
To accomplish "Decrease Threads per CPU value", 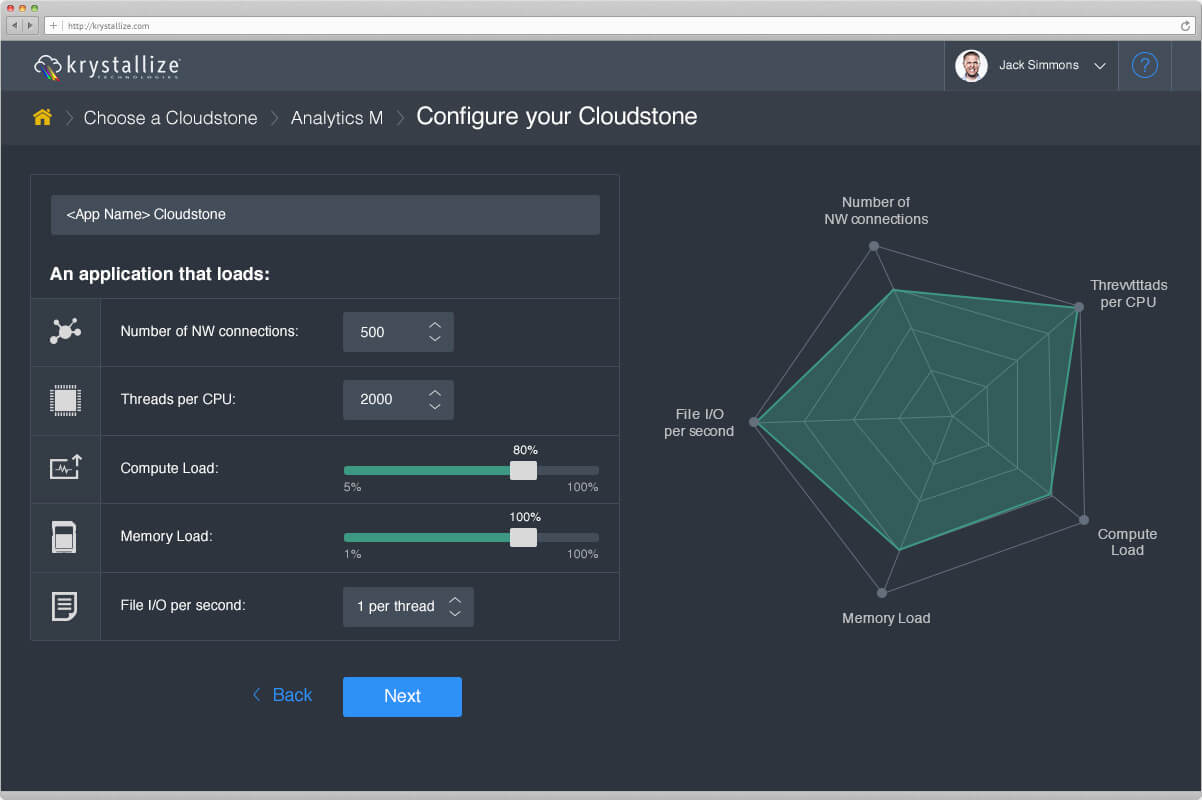I will (x=434, y=407).
